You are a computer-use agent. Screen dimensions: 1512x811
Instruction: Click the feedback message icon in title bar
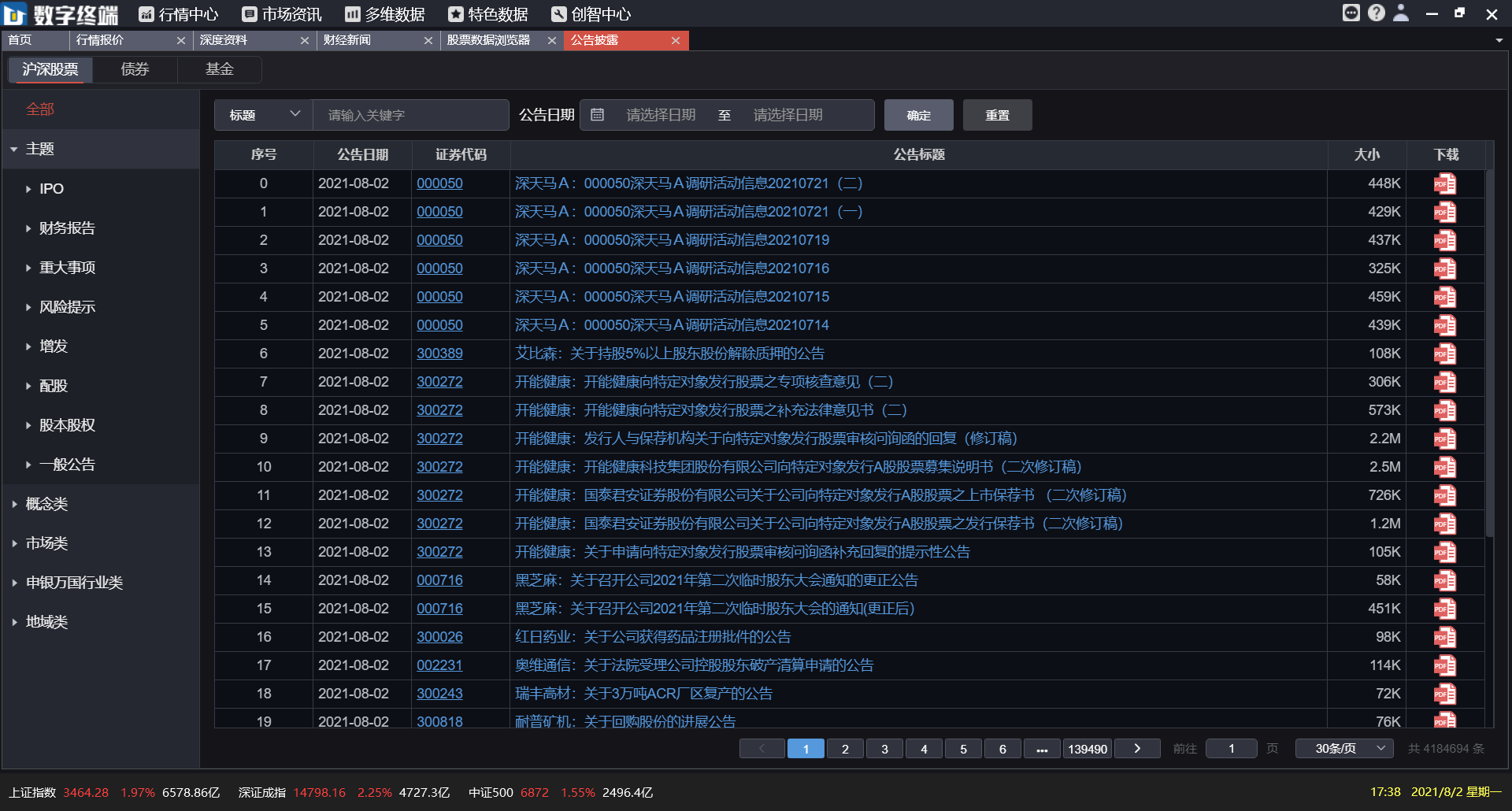(1351, 13)
